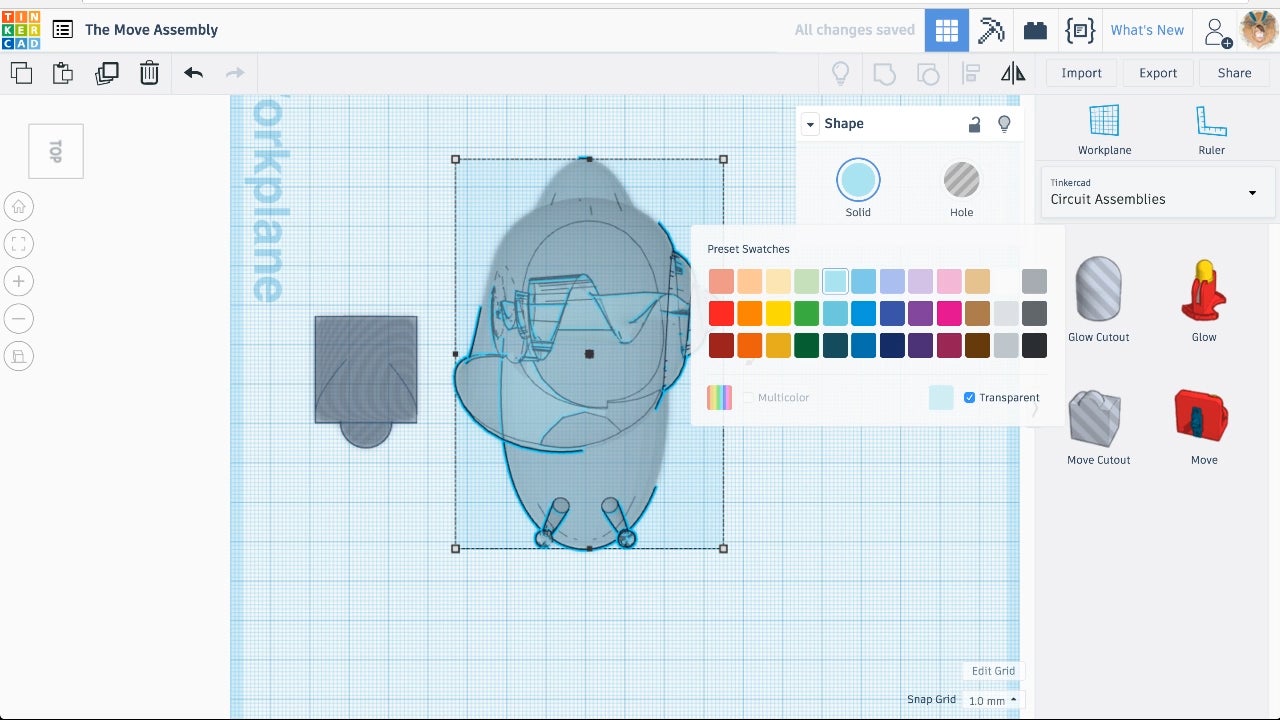Viewport: 1280px width, 720px height.
Task: Open the What's New menu
Action: click(x=1147, y=30)
